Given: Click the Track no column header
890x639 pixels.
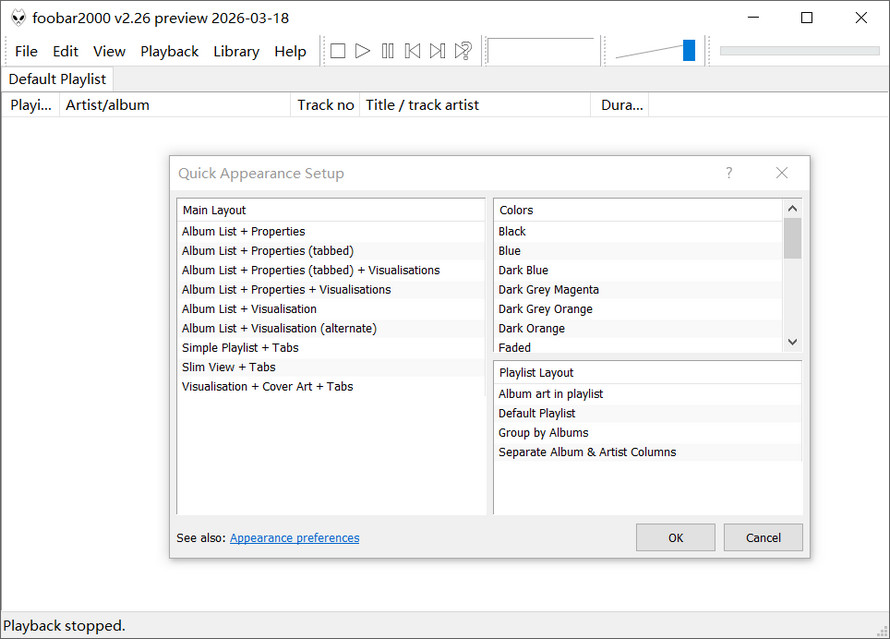Looking at the screenshot, I should click(325, 105).
